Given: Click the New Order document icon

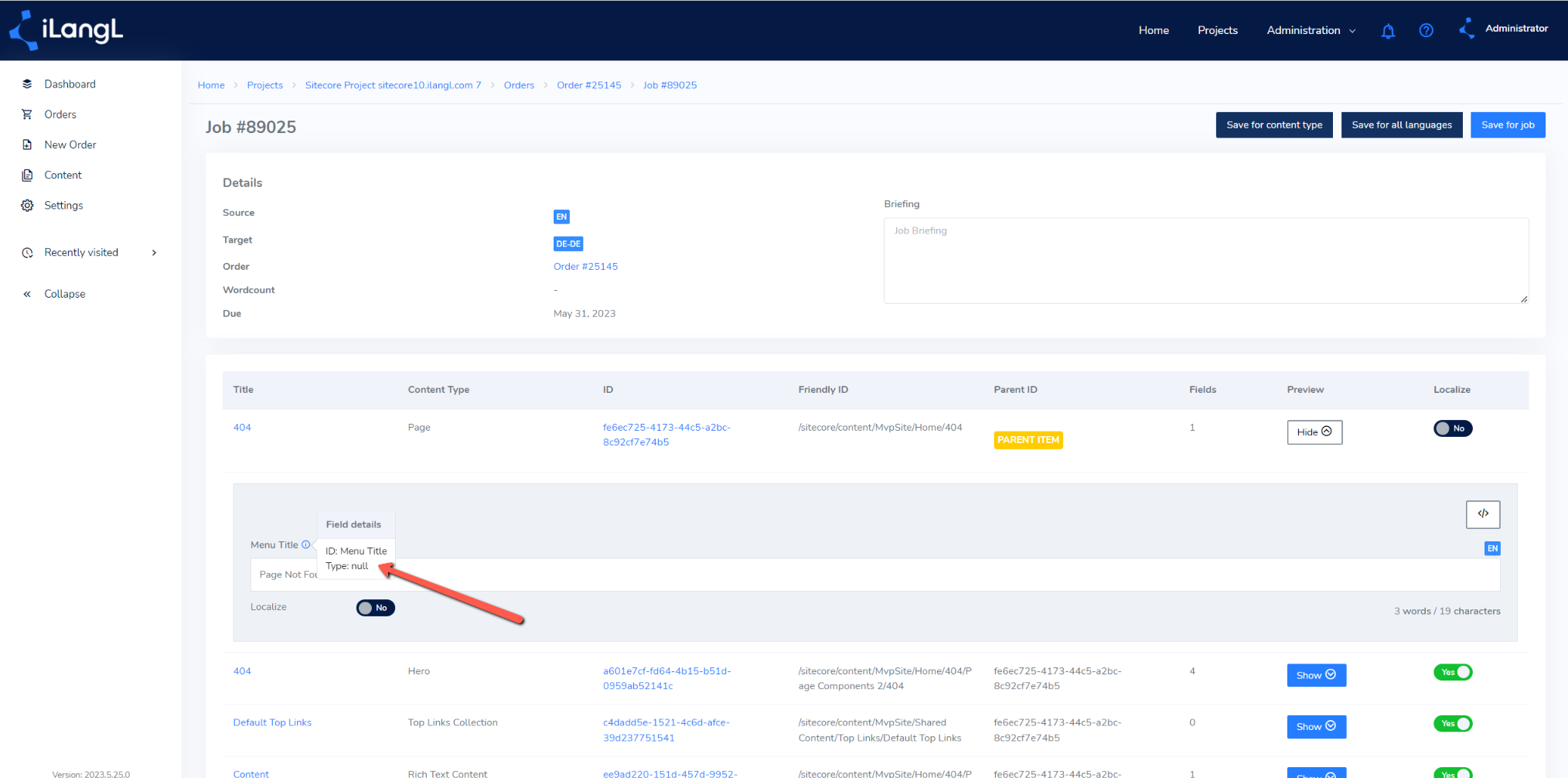Looking at the screenshot, I should [27, 145].
